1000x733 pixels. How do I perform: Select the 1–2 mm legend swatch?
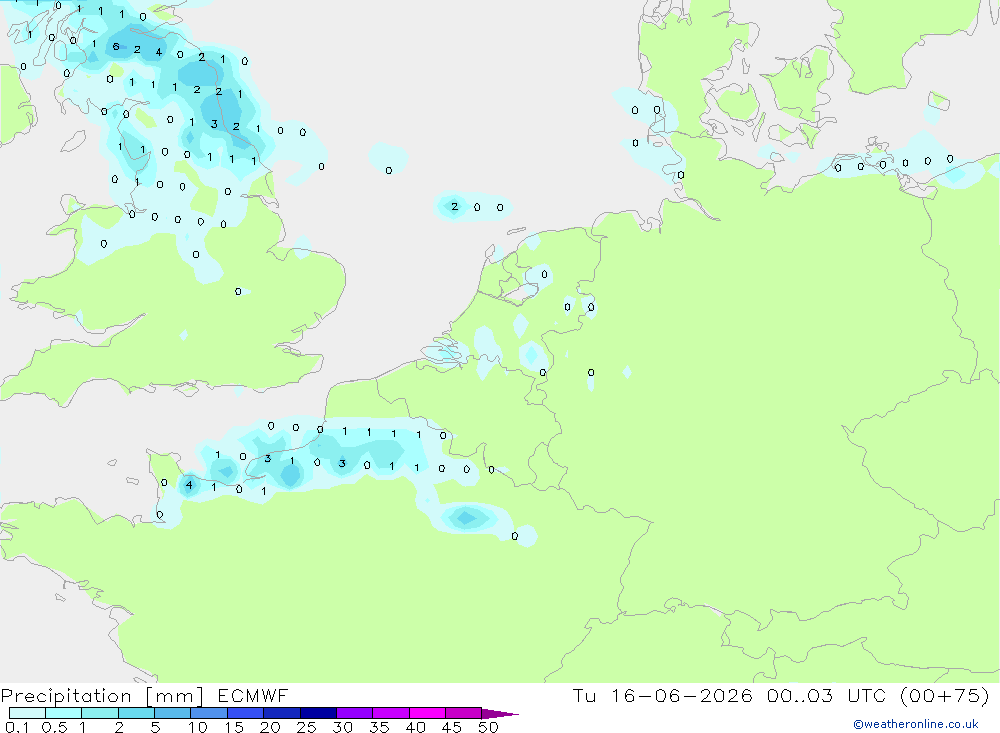(x=100, y=713)
